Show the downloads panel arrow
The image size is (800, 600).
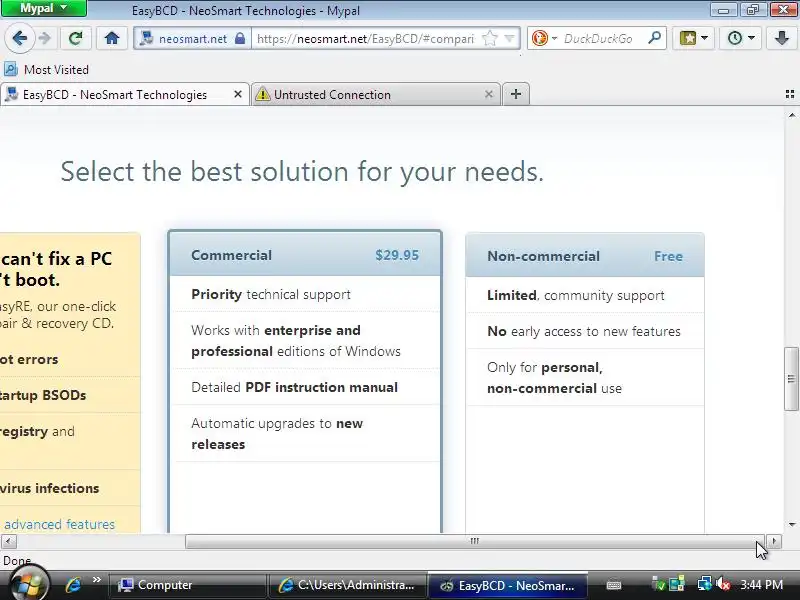point(782,38)
